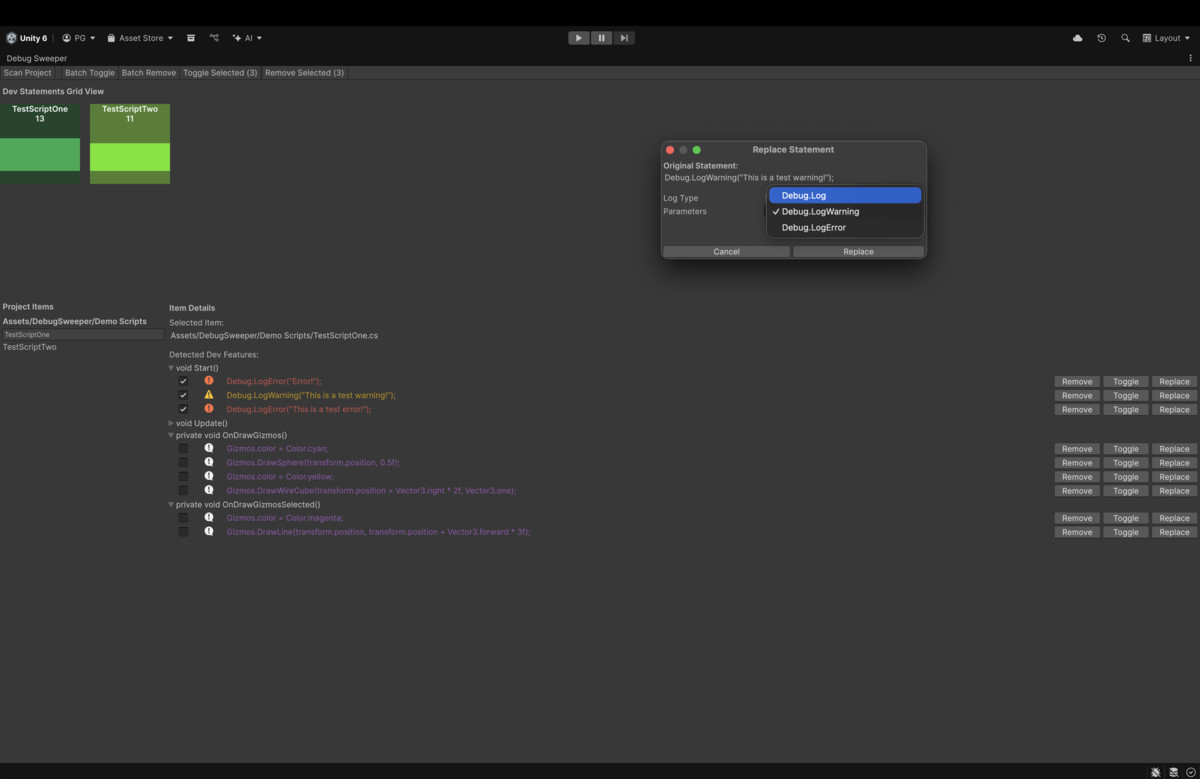The image size is (1200, 779).
Task: Open the Layout dropdown
Action: pos(1166,38)
